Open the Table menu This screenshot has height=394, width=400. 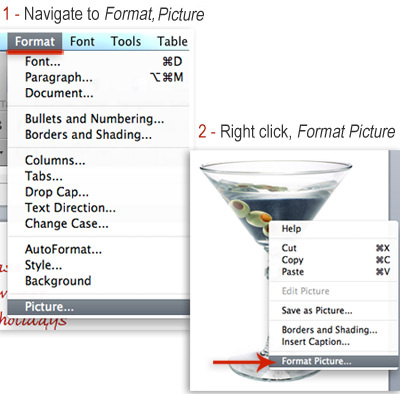[x=172, y=42]
